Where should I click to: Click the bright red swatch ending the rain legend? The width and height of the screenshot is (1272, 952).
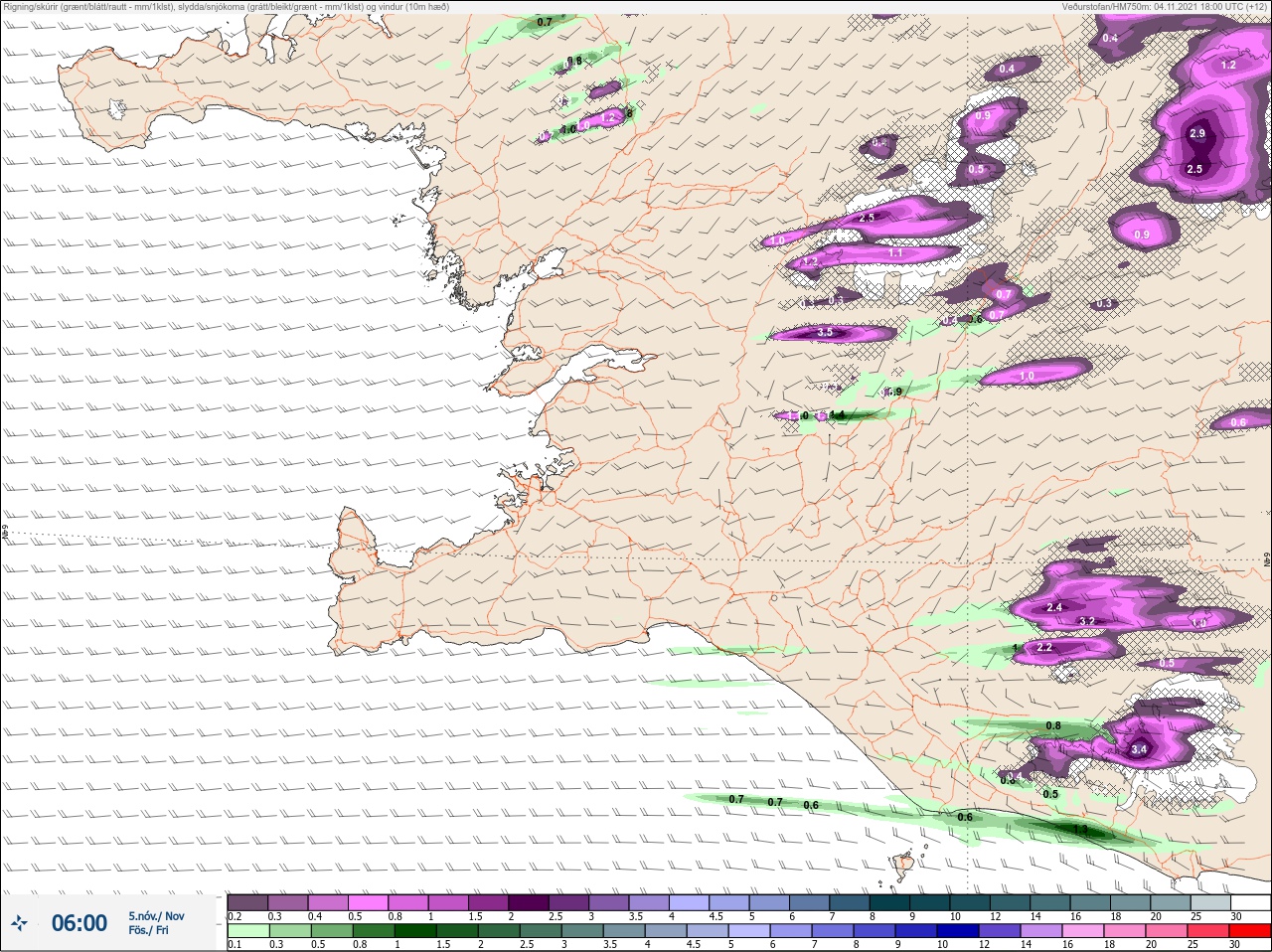click(x=1250, y=931)
